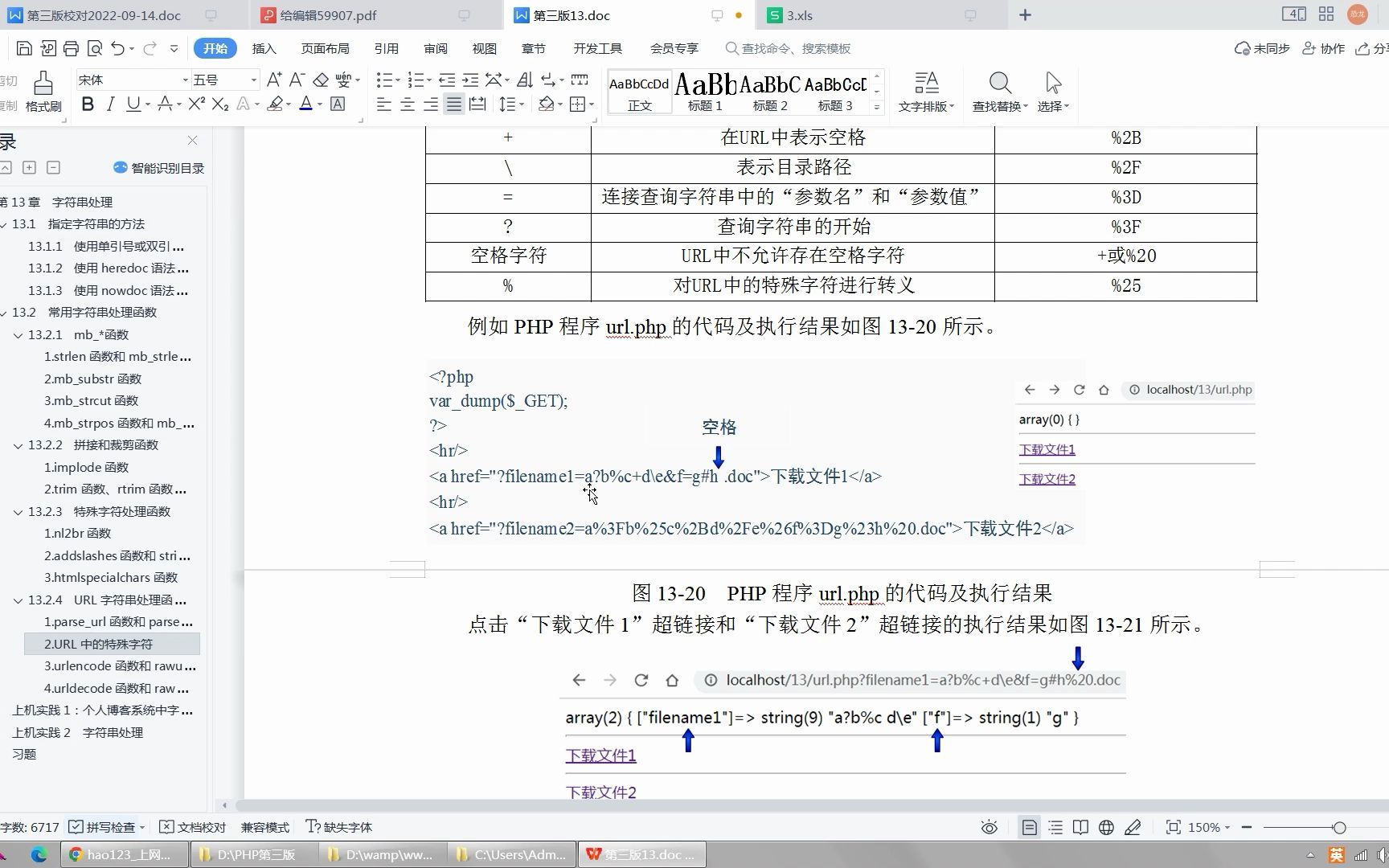Open the 插入 ribbon tab
Screen dimensions: 1389x868
[x=264, y=49]
